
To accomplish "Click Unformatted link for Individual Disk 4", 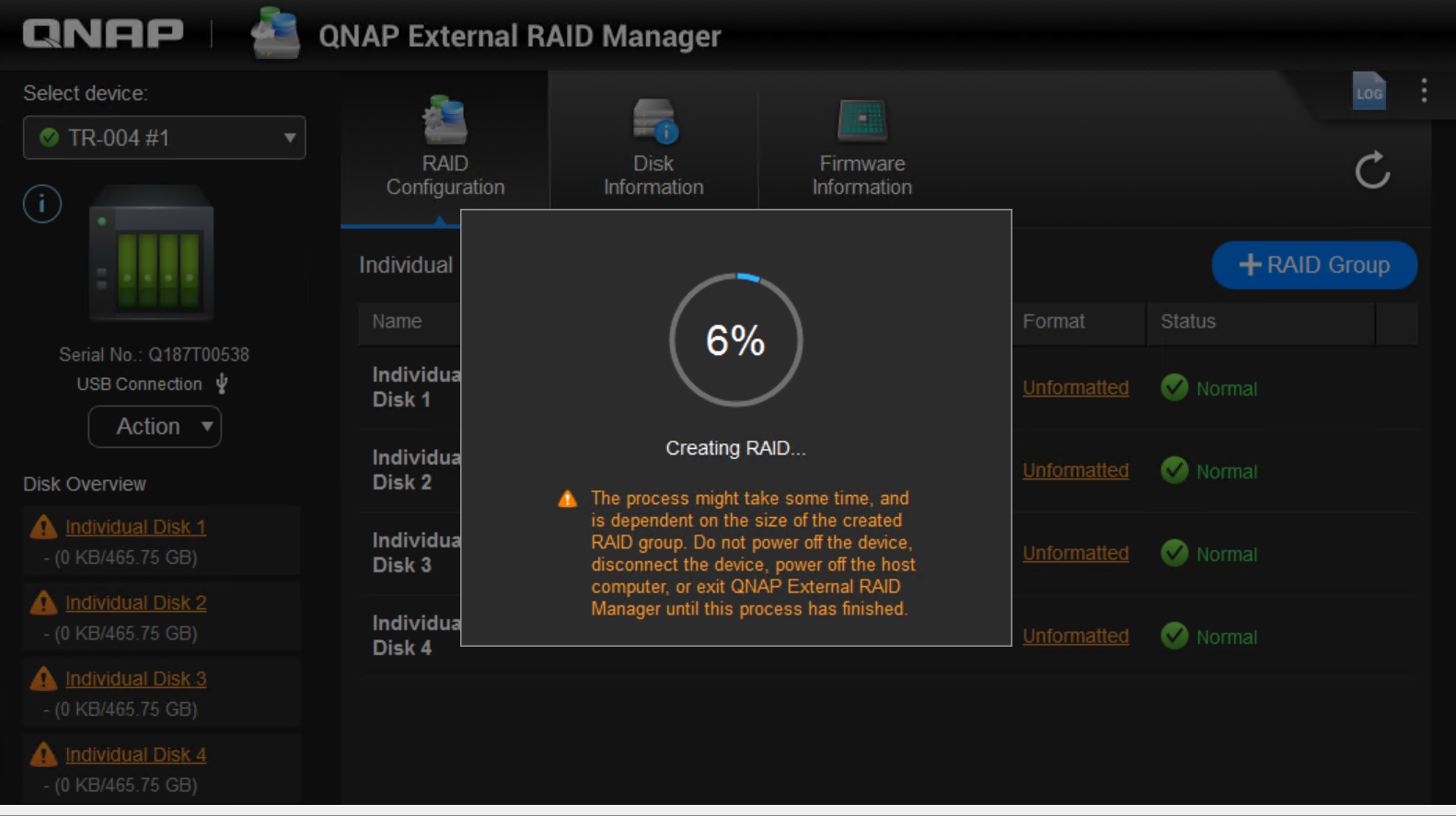I will 1075,636.
